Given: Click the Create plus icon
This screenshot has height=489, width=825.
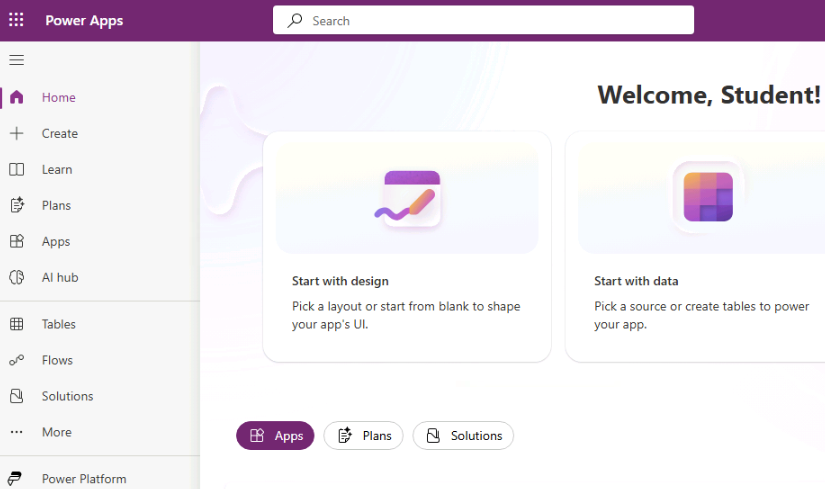Looking at the screenshot, I should pos(16,133).
